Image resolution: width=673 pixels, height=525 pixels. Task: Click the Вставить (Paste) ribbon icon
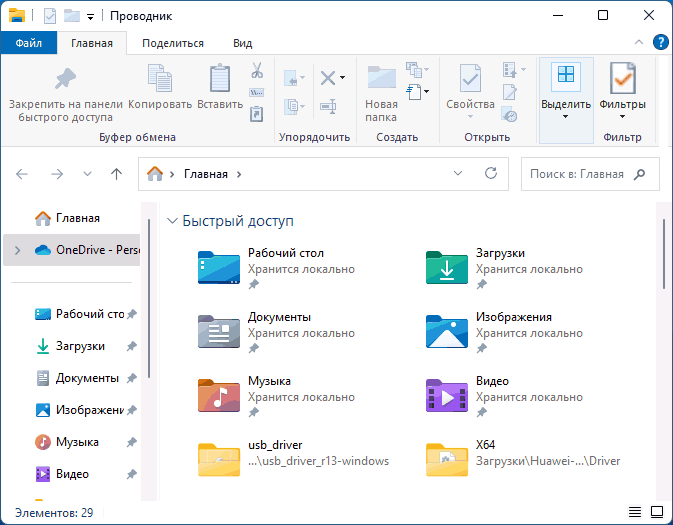coord(220,78)
